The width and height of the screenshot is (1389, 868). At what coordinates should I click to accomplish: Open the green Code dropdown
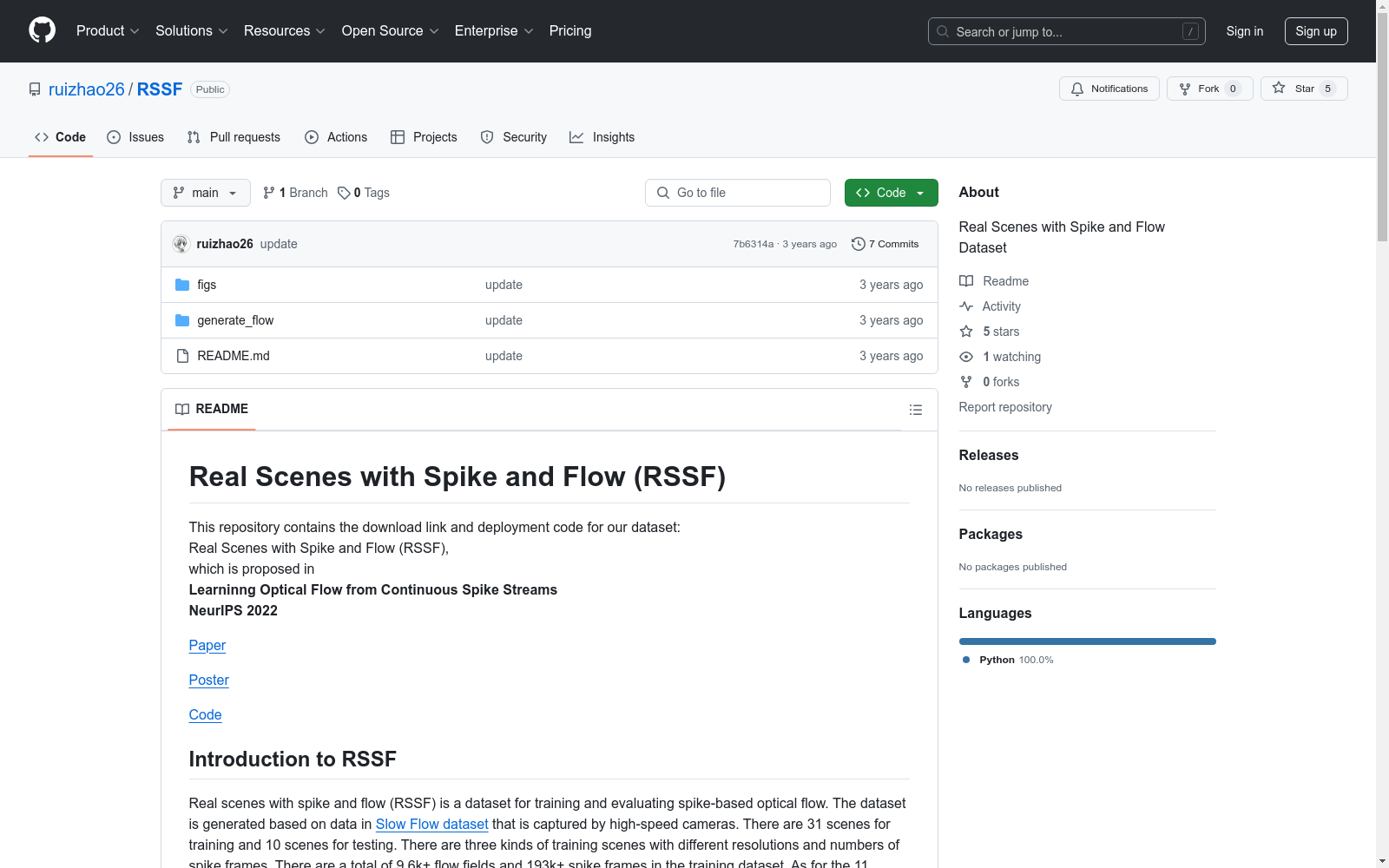[x=892, y=193]
